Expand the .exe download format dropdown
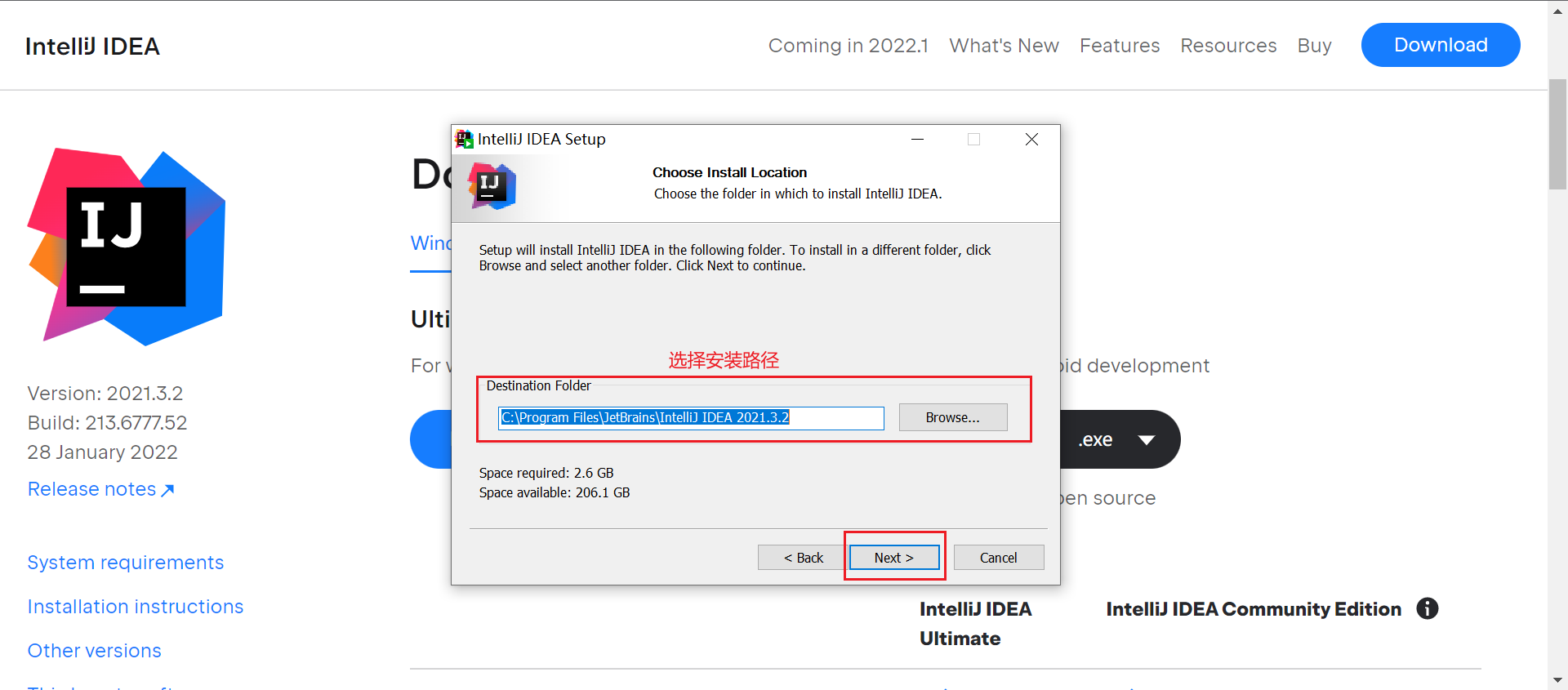The image size is (1568, 690). coord(1147,440)
